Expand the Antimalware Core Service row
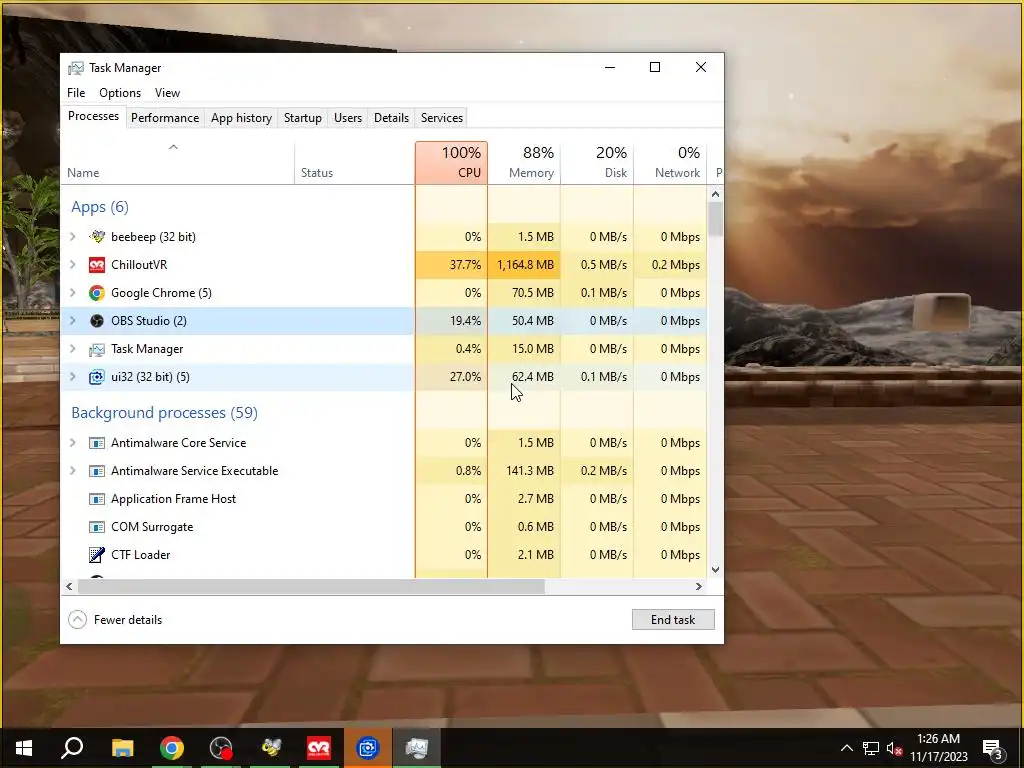The height and width of the screenshot is (768, 1024). 72,443
